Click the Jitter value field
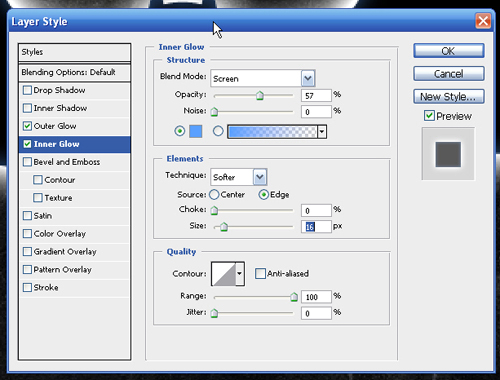The height and width of the screenshot is (380, 500). pos(316,313)
